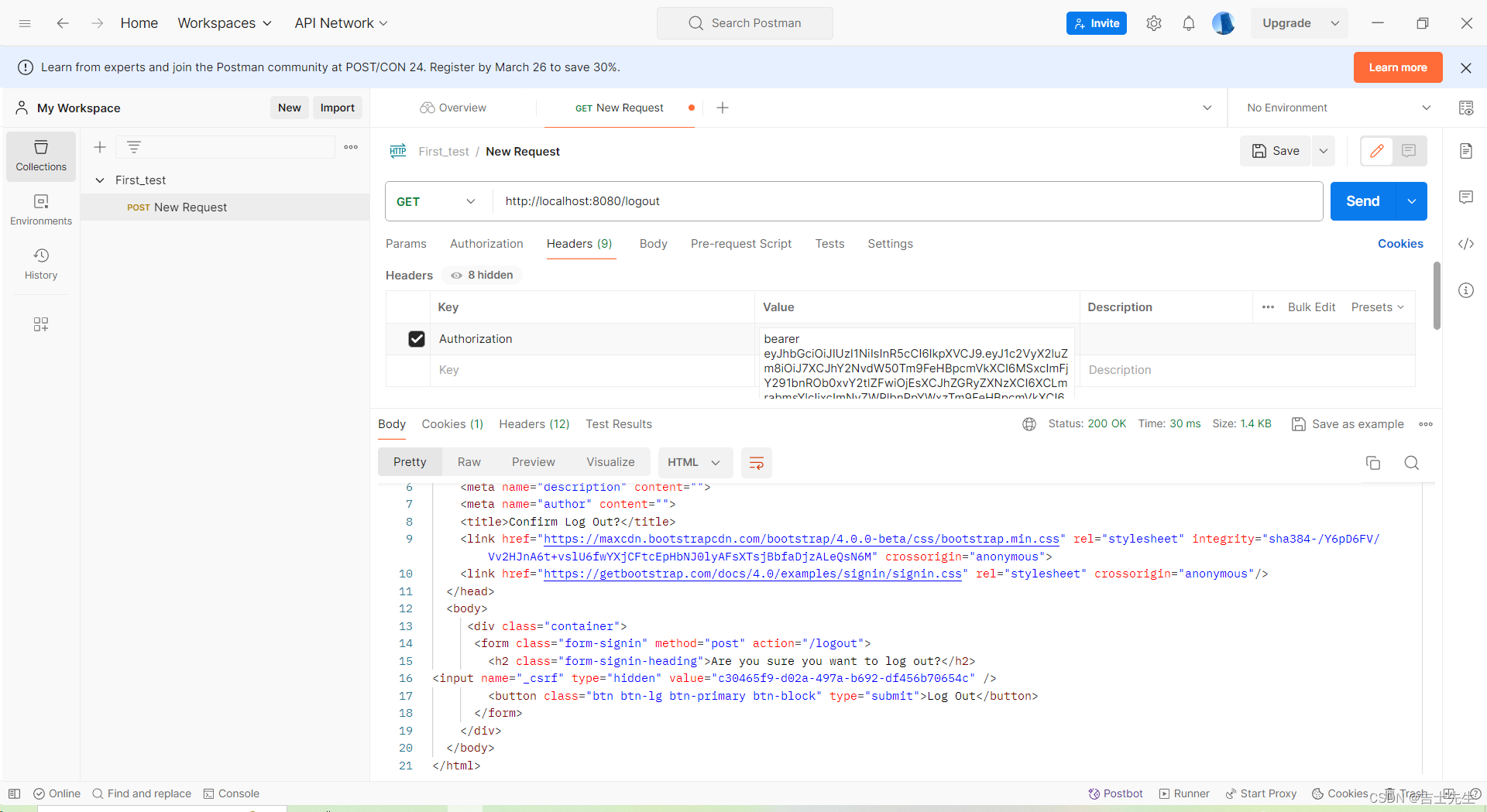
Task: Open the HTML format dropdown
Action: pyautogui.click(x=694, y=462)
